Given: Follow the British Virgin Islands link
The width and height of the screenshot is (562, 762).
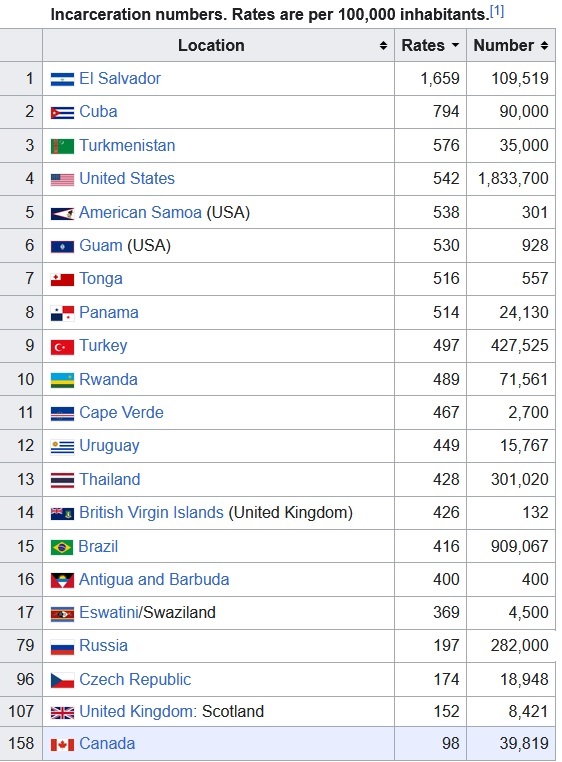Looking at the screenshot, I should (x=151, y=512).
